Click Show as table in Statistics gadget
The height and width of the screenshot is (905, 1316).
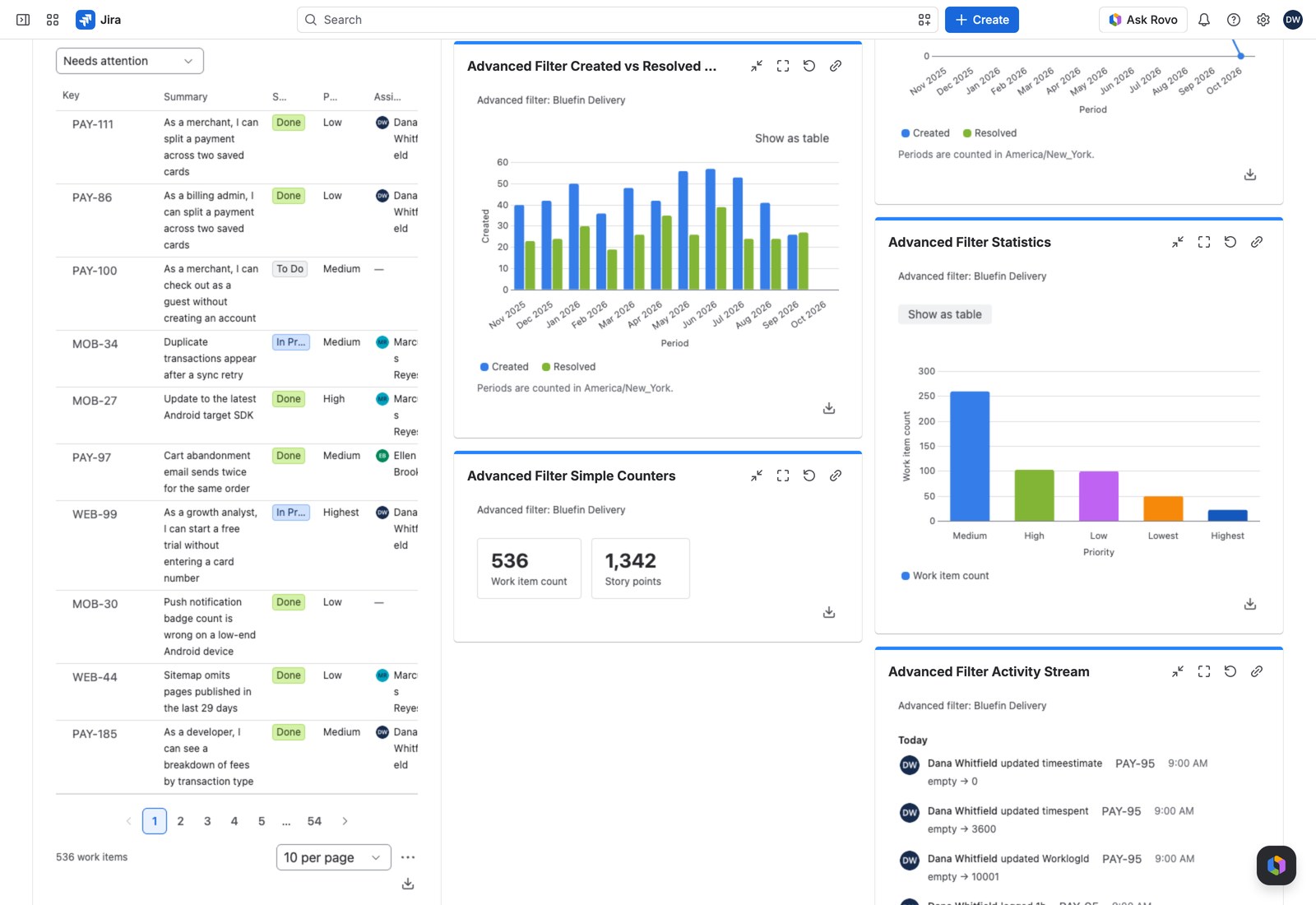point(945,314)
